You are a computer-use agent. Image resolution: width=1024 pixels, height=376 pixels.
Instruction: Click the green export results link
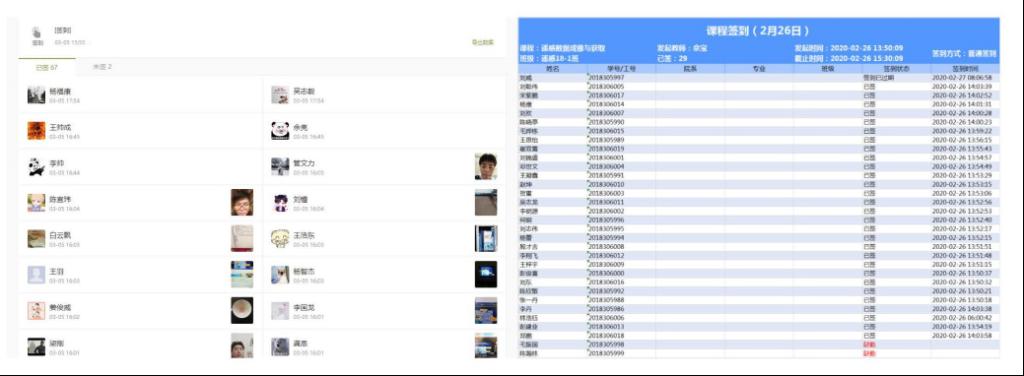coord(483,42)
